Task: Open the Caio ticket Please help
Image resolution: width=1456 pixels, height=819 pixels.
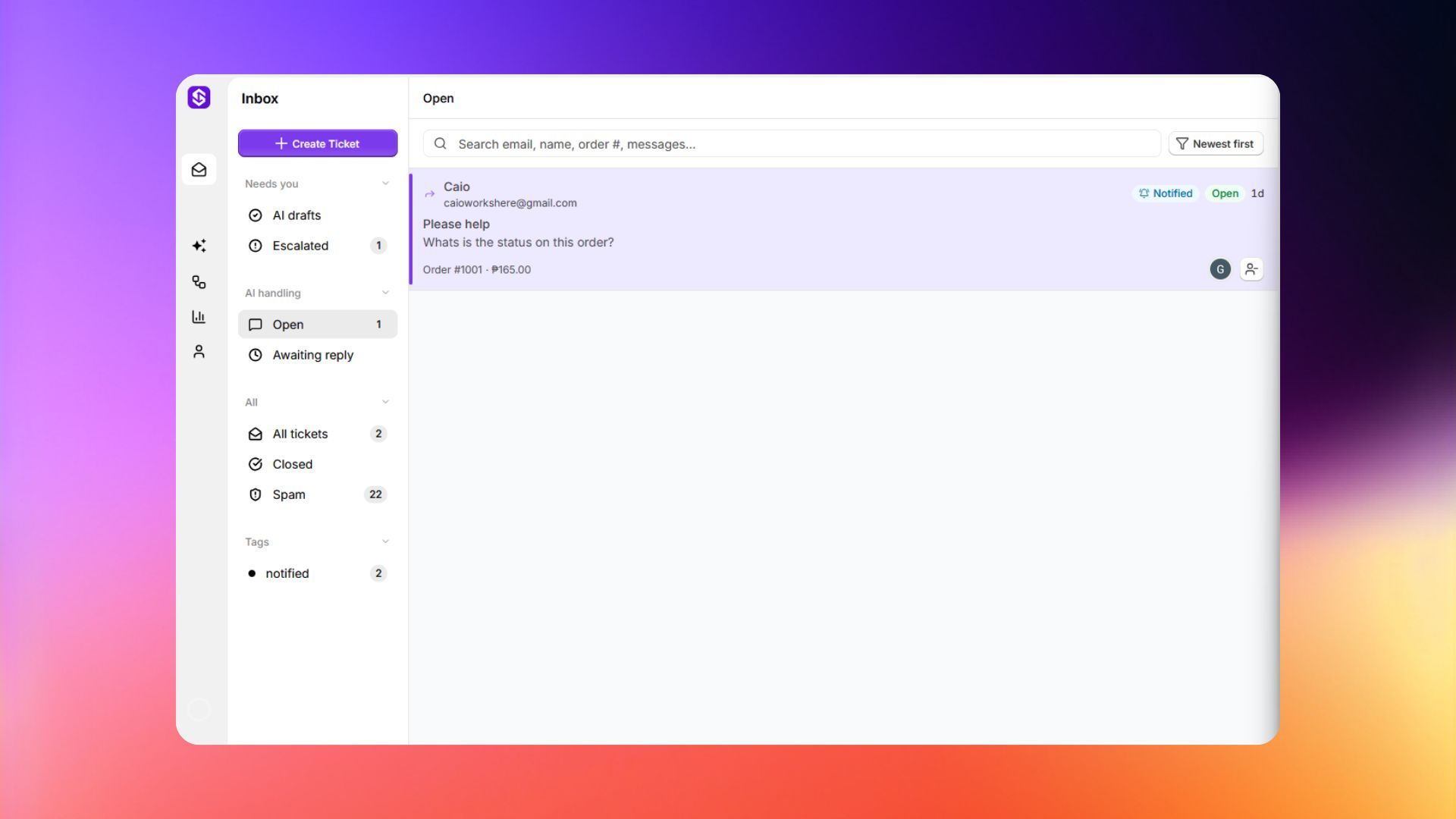Action: click(x=843, y=228)
